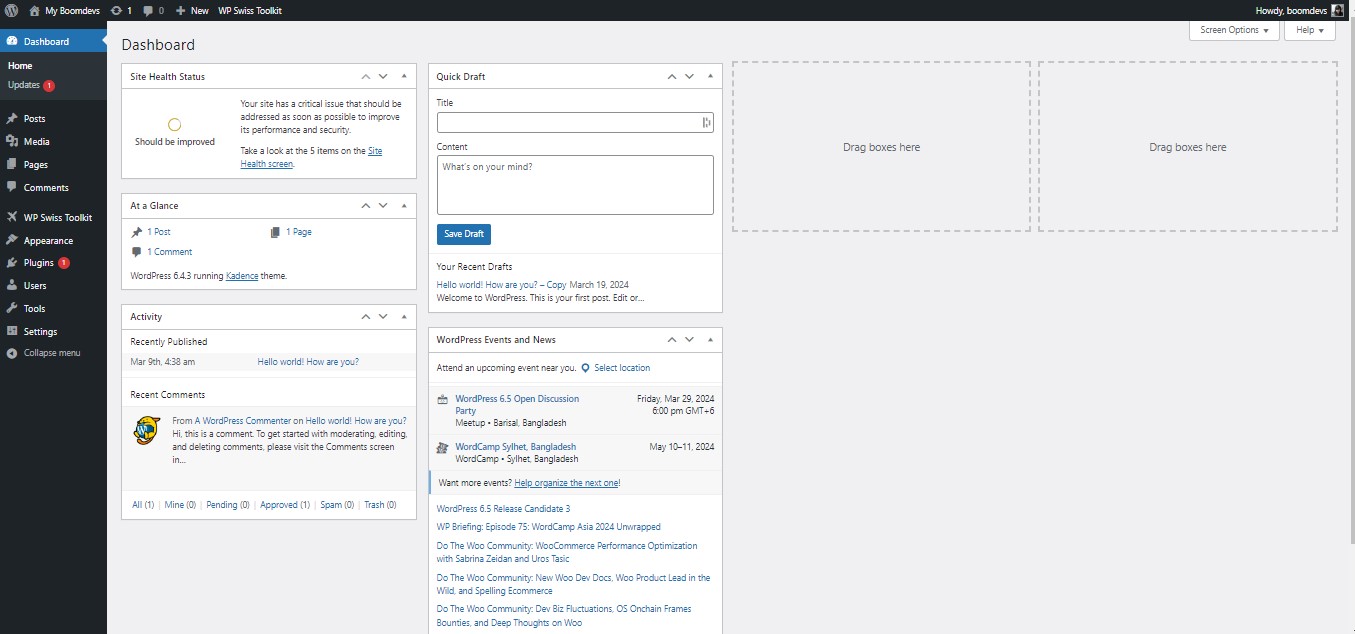Move Site Health Status box down
This screenshot has height=634, width=1355.
tap(382, 76)
